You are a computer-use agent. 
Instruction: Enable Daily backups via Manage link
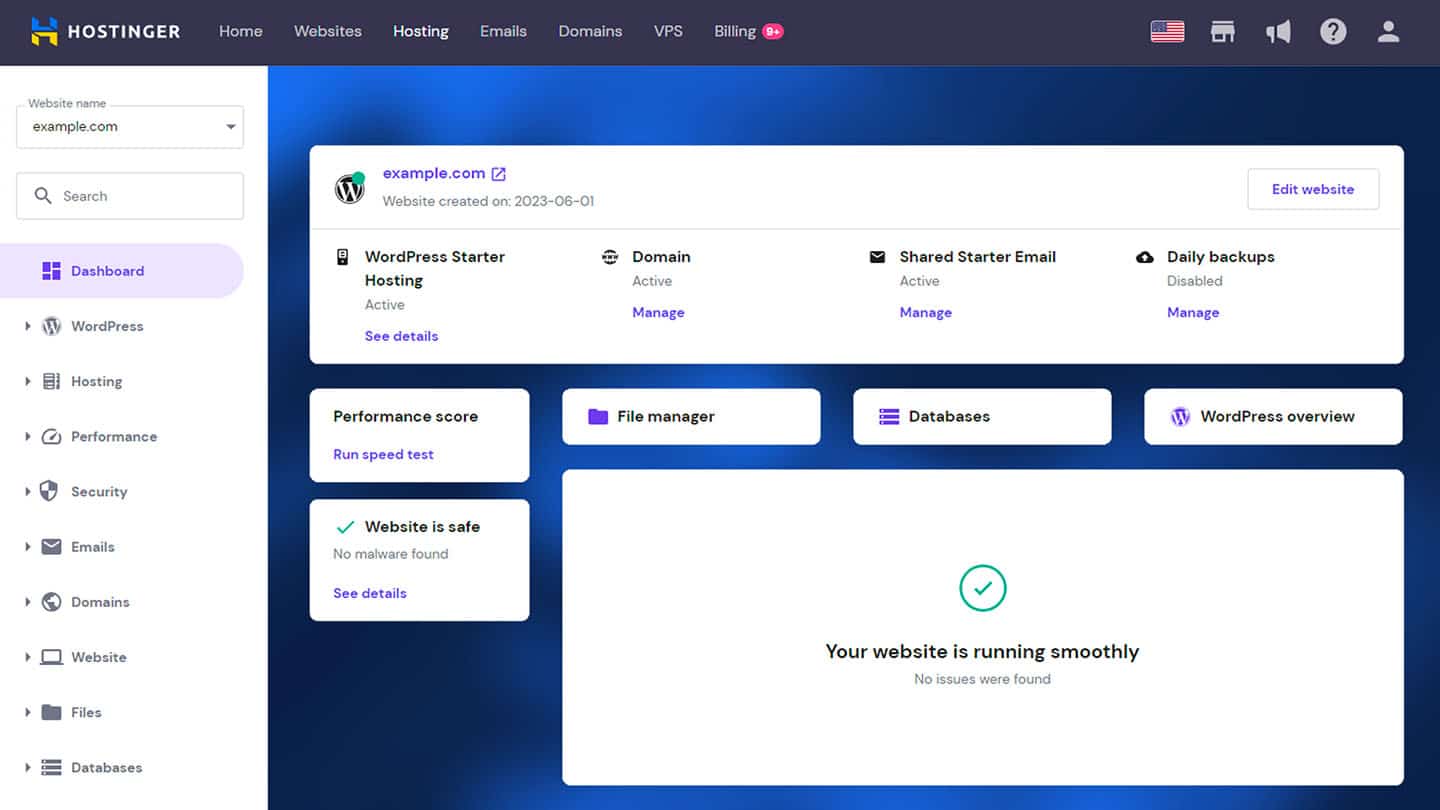(1193, 312)
